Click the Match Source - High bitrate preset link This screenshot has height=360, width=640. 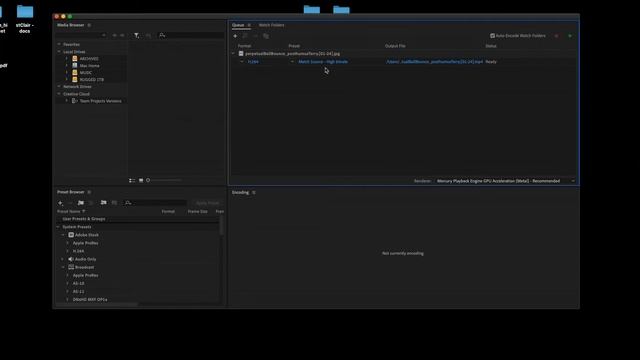pyautogui.click(x=323, y=62)
